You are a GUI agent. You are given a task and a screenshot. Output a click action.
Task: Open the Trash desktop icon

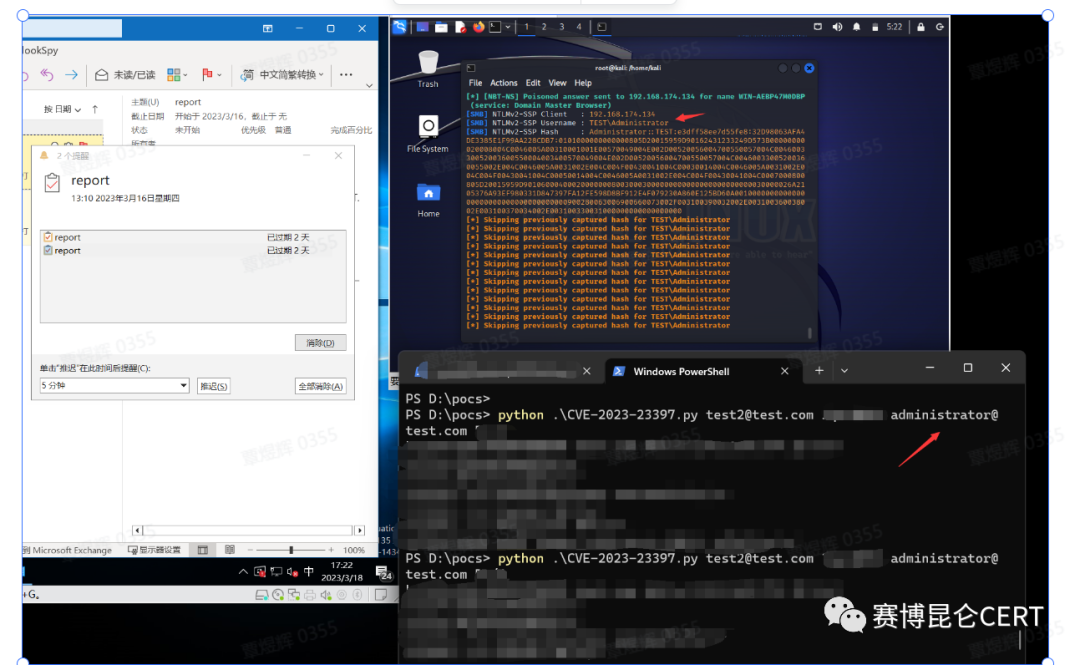coord(428,69)
